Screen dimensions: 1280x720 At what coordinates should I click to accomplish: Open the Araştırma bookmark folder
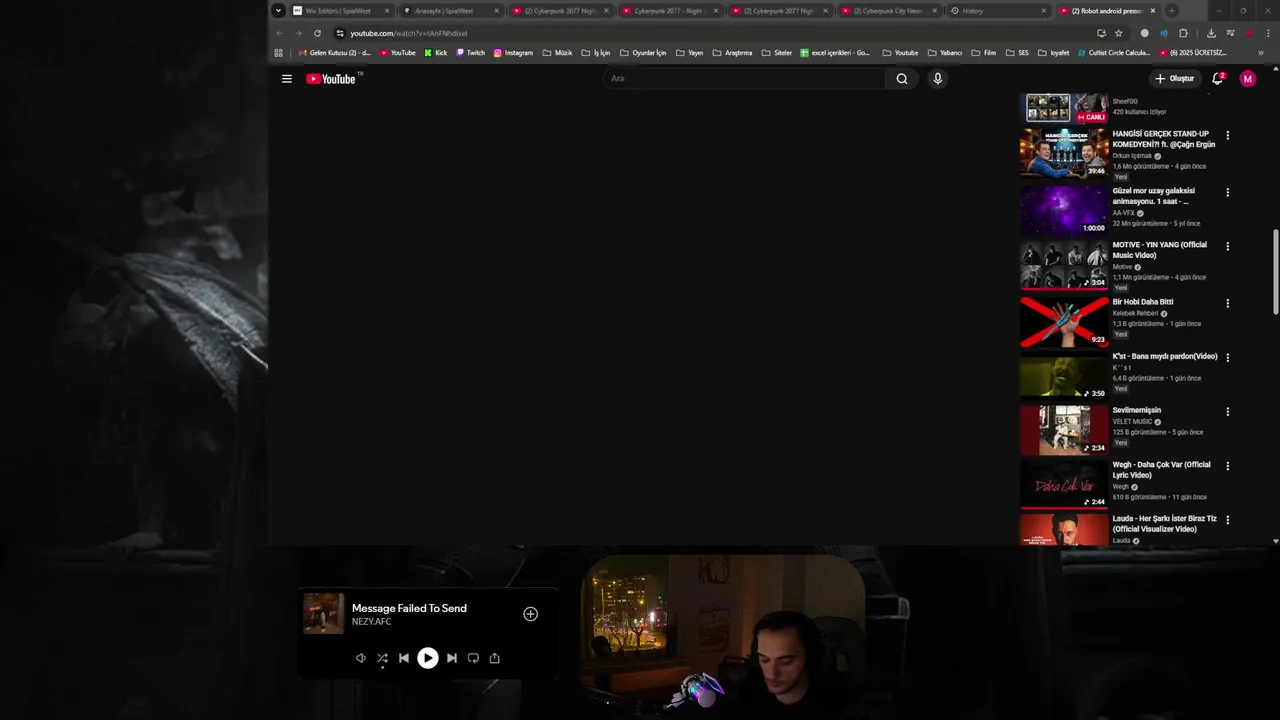point(732,53)
